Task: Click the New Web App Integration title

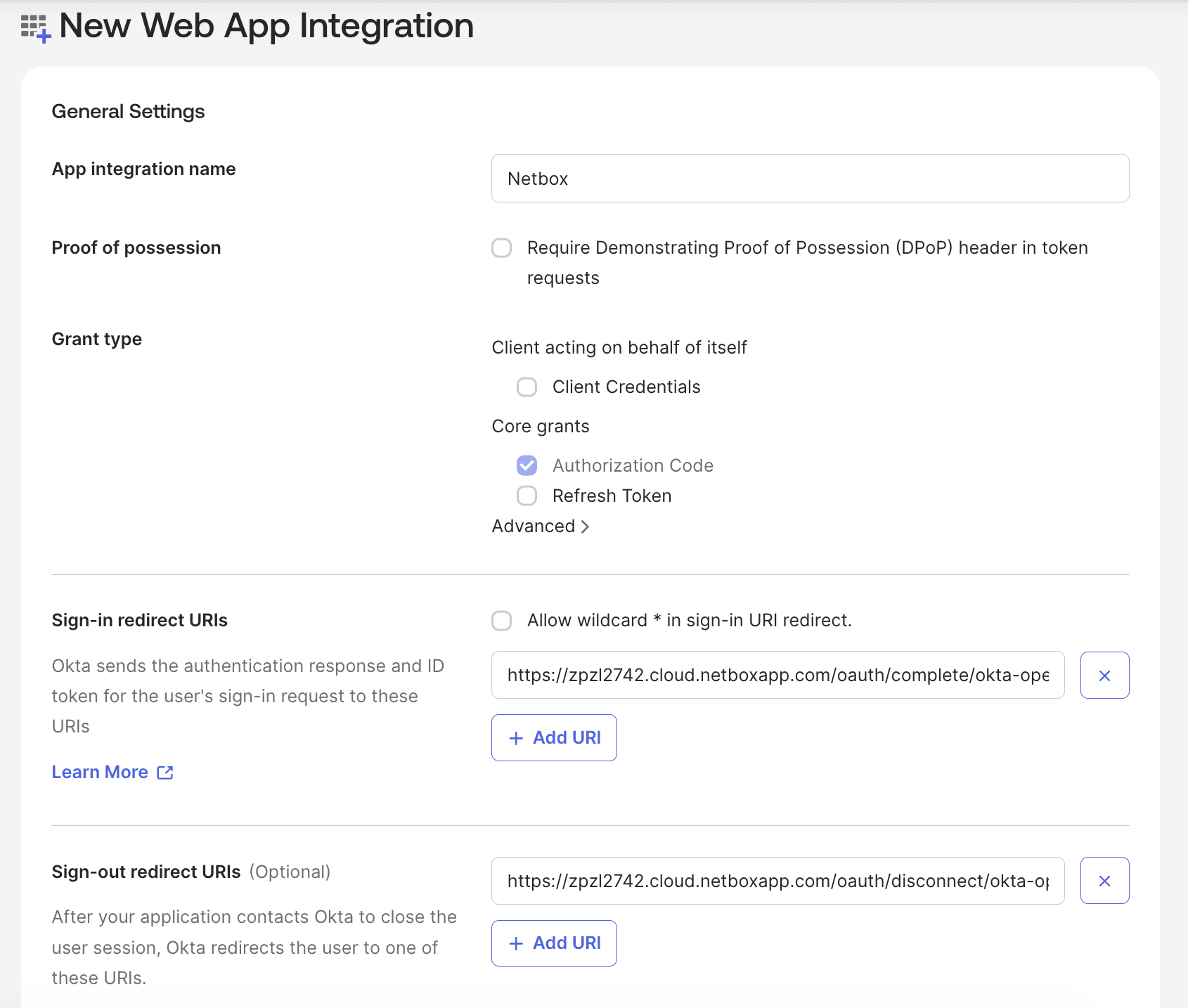Action: [x=266, y=25]
